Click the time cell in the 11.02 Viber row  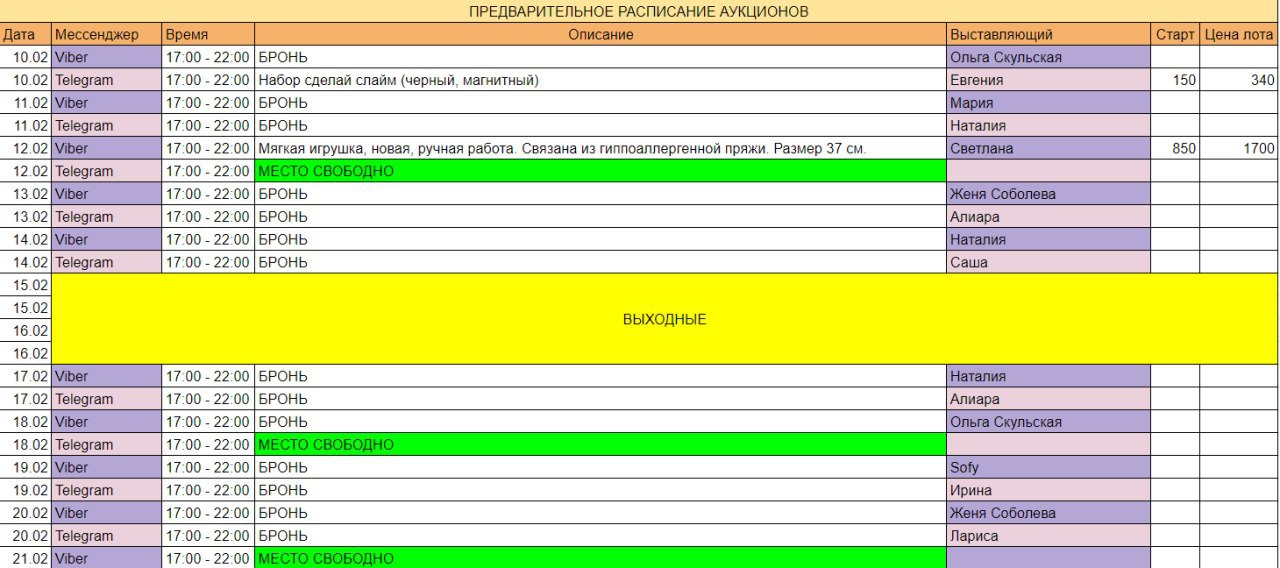point(209,103)
